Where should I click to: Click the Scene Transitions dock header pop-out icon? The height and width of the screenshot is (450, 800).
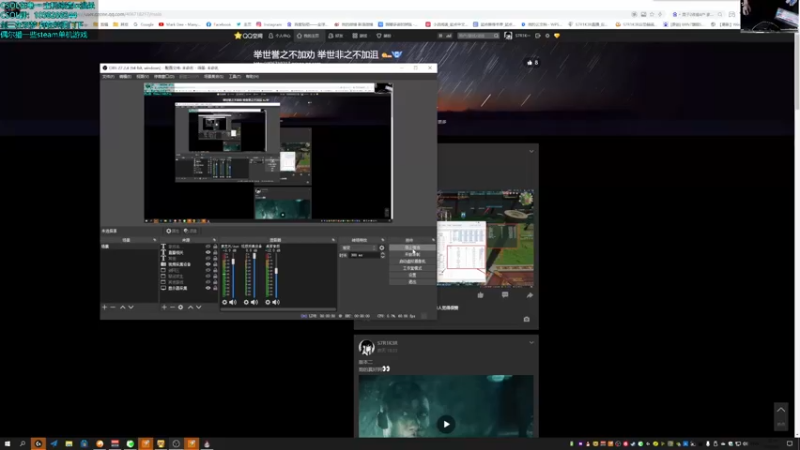pyautogui.click(x=383, y=240)
